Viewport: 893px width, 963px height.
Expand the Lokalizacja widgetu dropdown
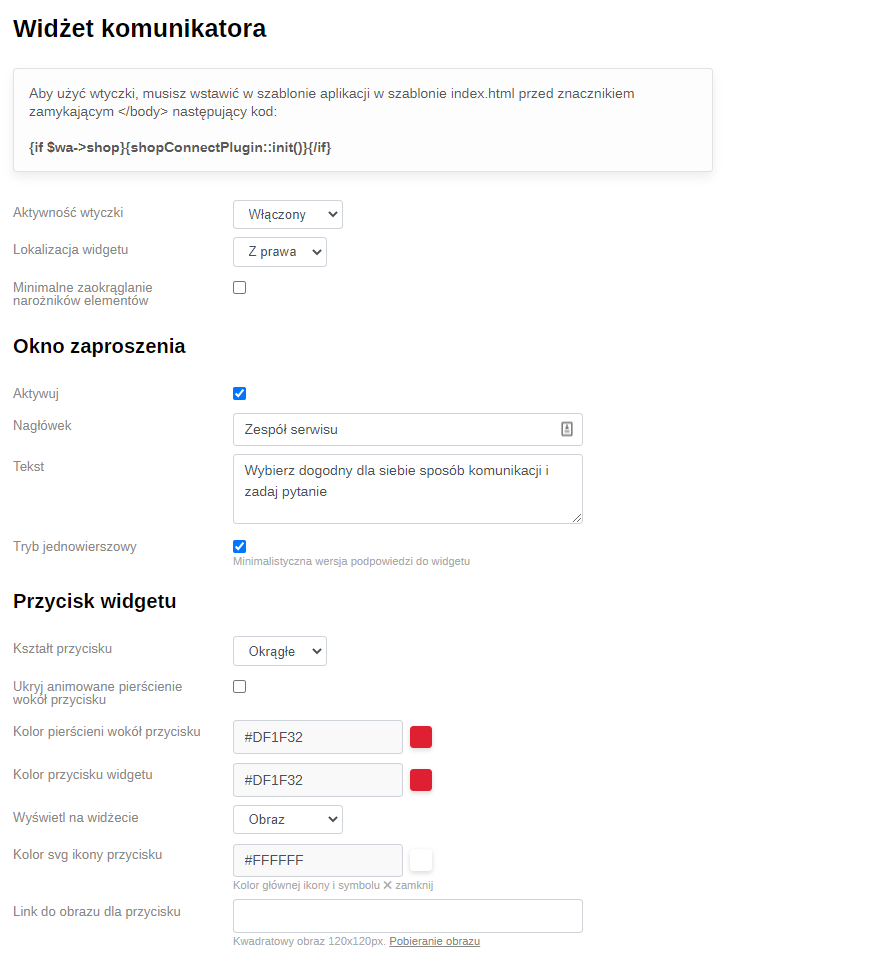pyautogui.click(x=280, y=252)
